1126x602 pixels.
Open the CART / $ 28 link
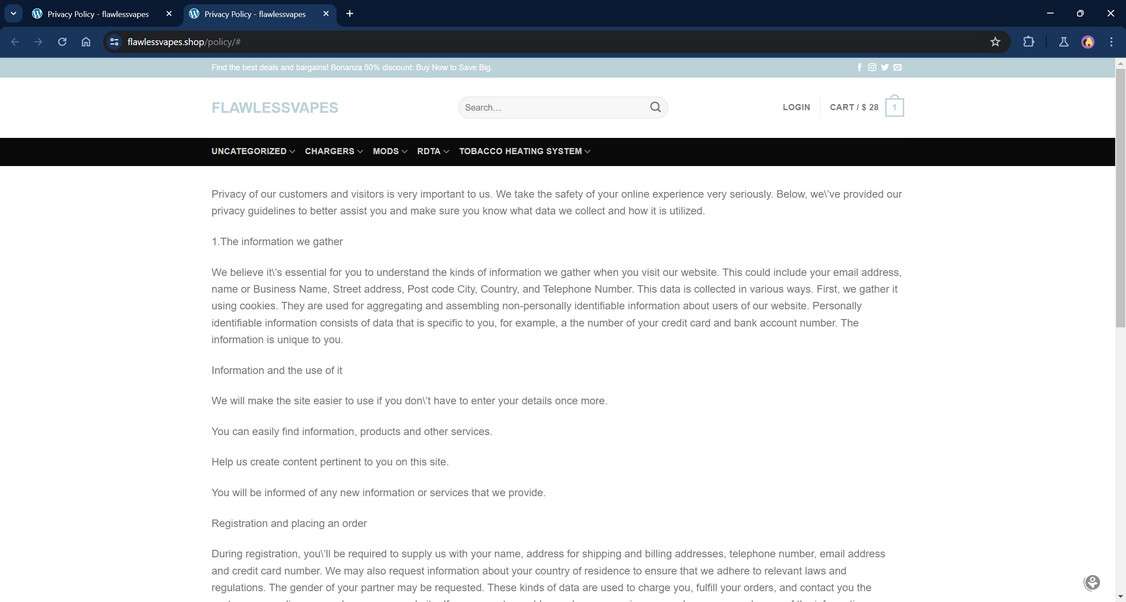[854, 107]
